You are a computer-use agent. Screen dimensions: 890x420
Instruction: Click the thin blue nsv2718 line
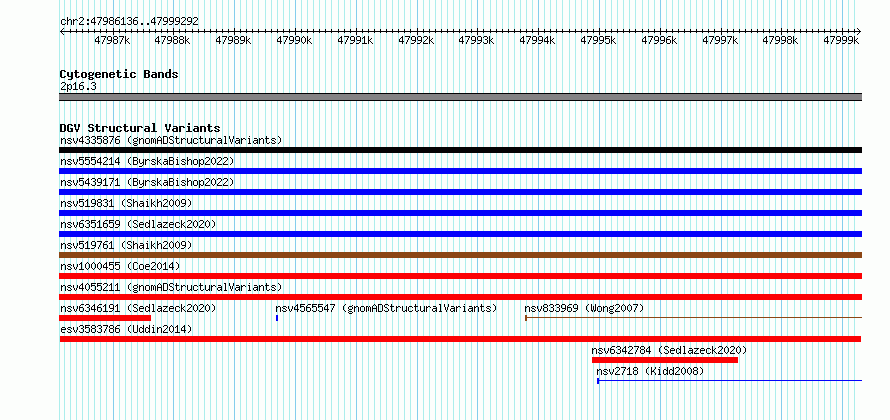729,381
